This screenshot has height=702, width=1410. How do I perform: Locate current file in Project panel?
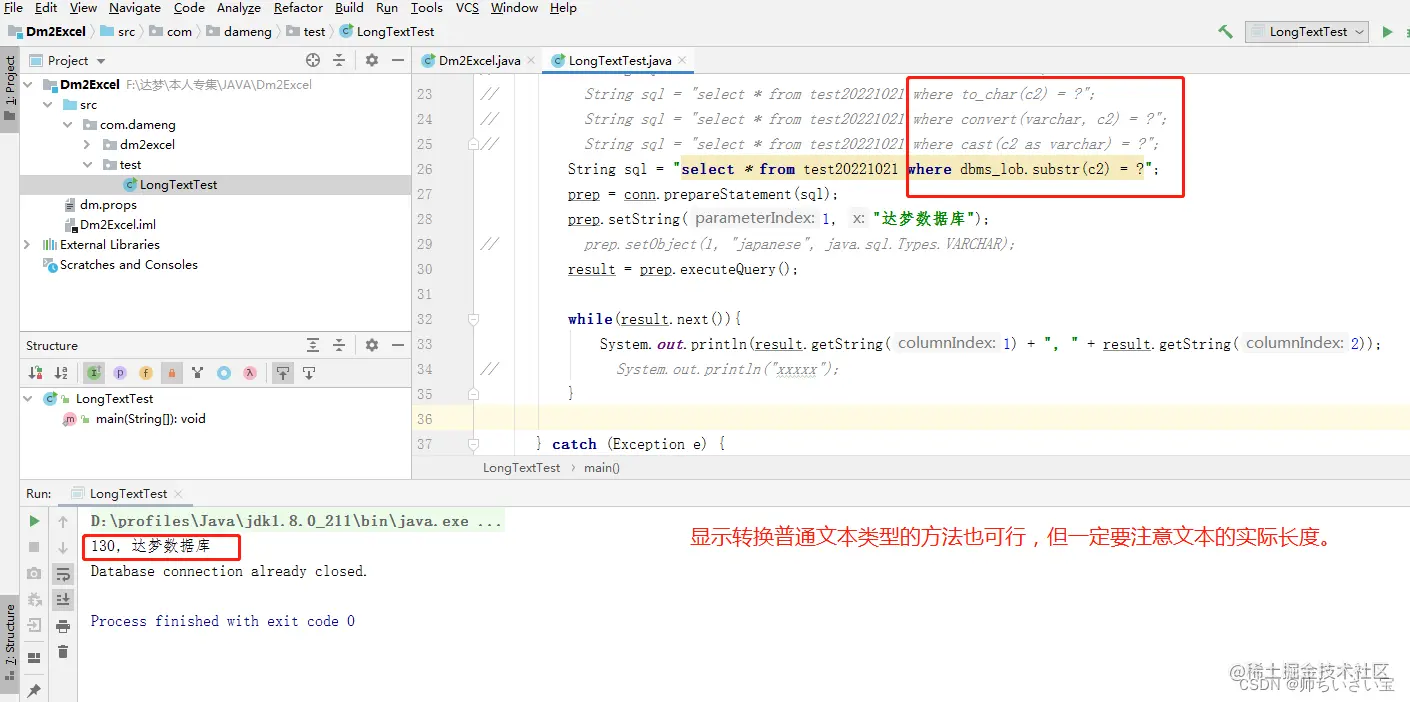313,60
